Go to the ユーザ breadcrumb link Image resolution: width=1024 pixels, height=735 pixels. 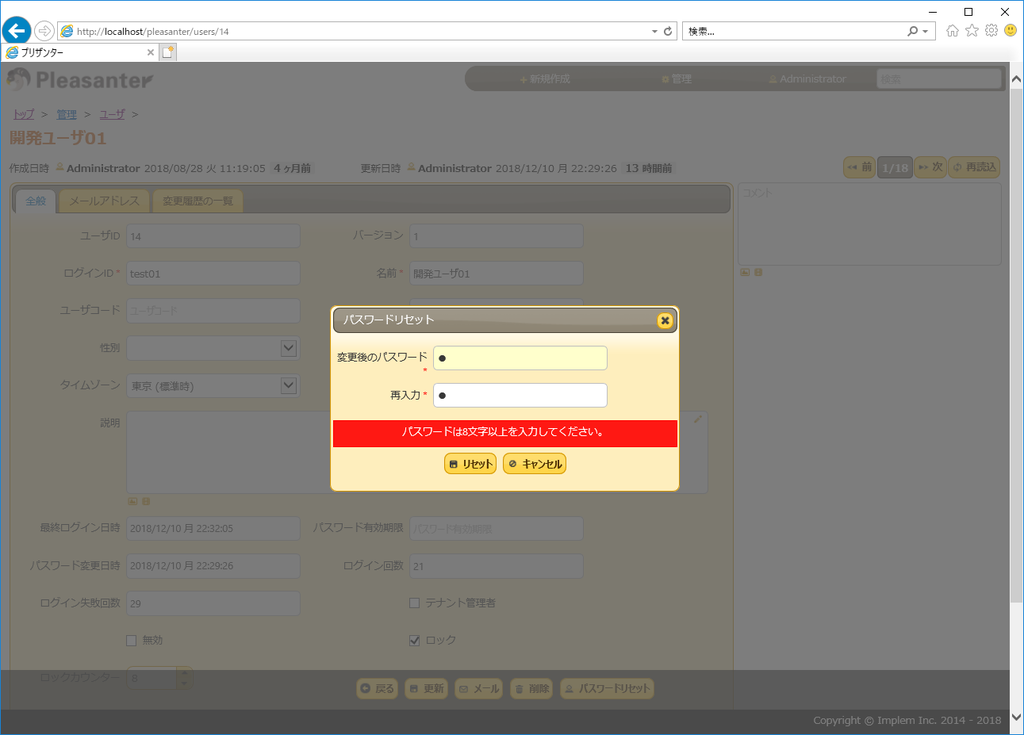pyautogui.click(x=112, y=114)
